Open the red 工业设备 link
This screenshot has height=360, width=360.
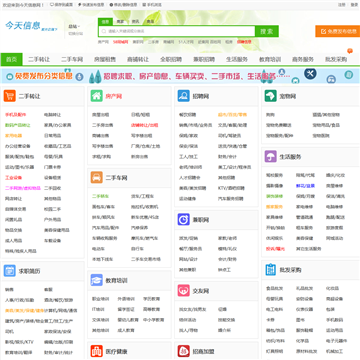pyautogui.click(x=13, y=178)
